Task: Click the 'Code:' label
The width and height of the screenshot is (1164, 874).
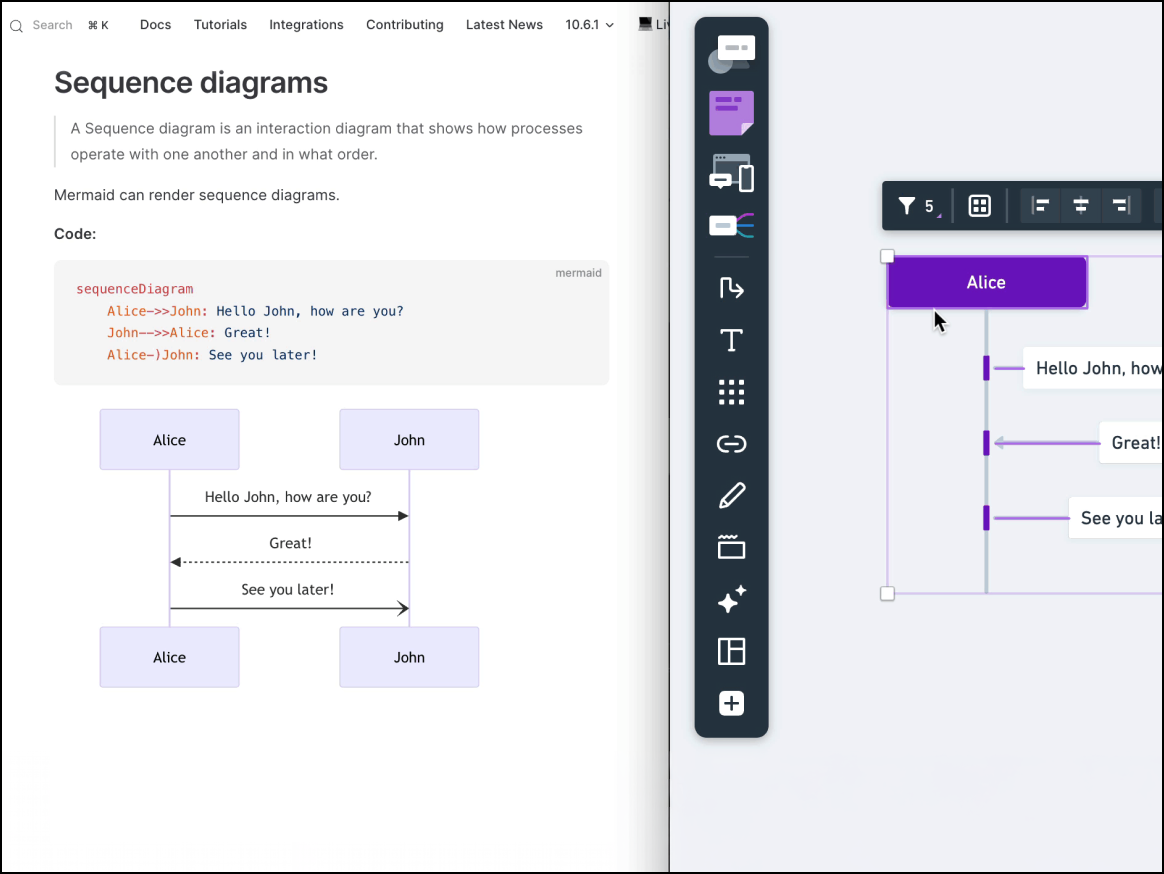Action: [x=75, y=234]
